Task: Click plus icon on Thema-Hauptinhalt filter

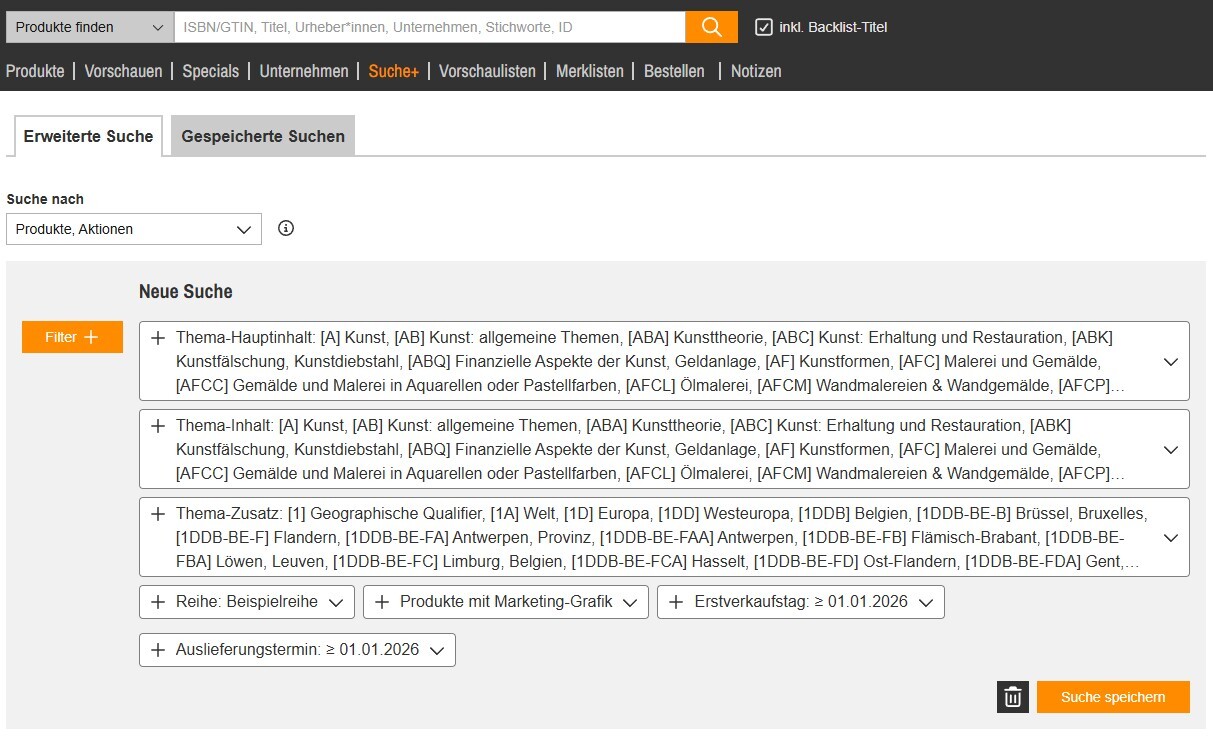Action: (x=157, y=338)
